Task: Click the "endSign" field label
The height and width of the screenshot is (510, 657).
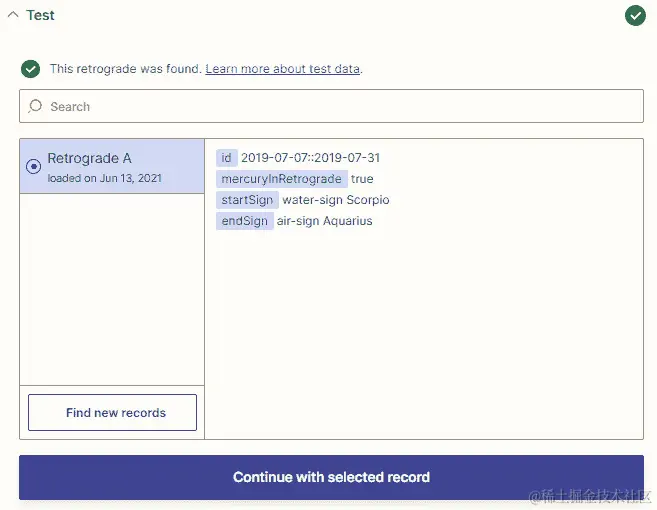Action: coord(245,221)
